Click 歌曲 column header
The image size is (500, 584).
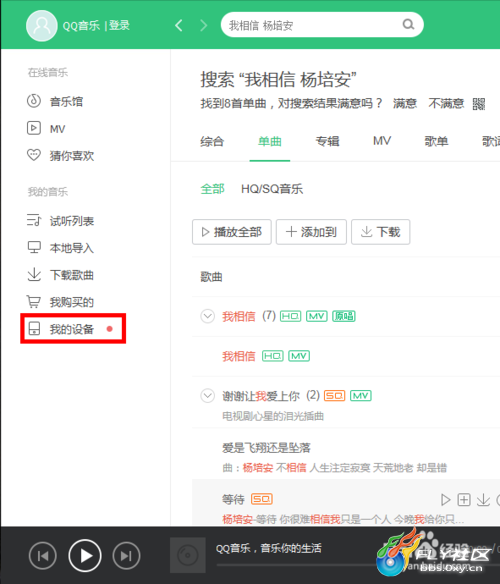click(211, 277)
